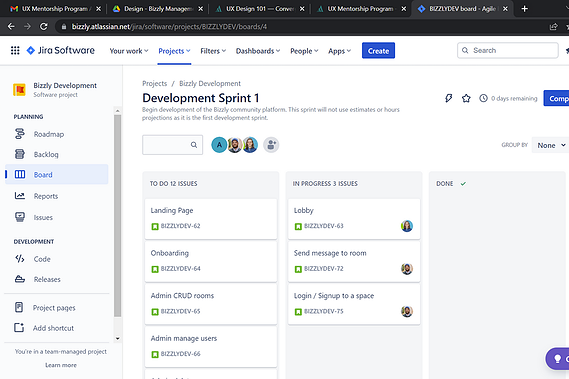Open the Group By None dropdown

[x=551, y=145]
